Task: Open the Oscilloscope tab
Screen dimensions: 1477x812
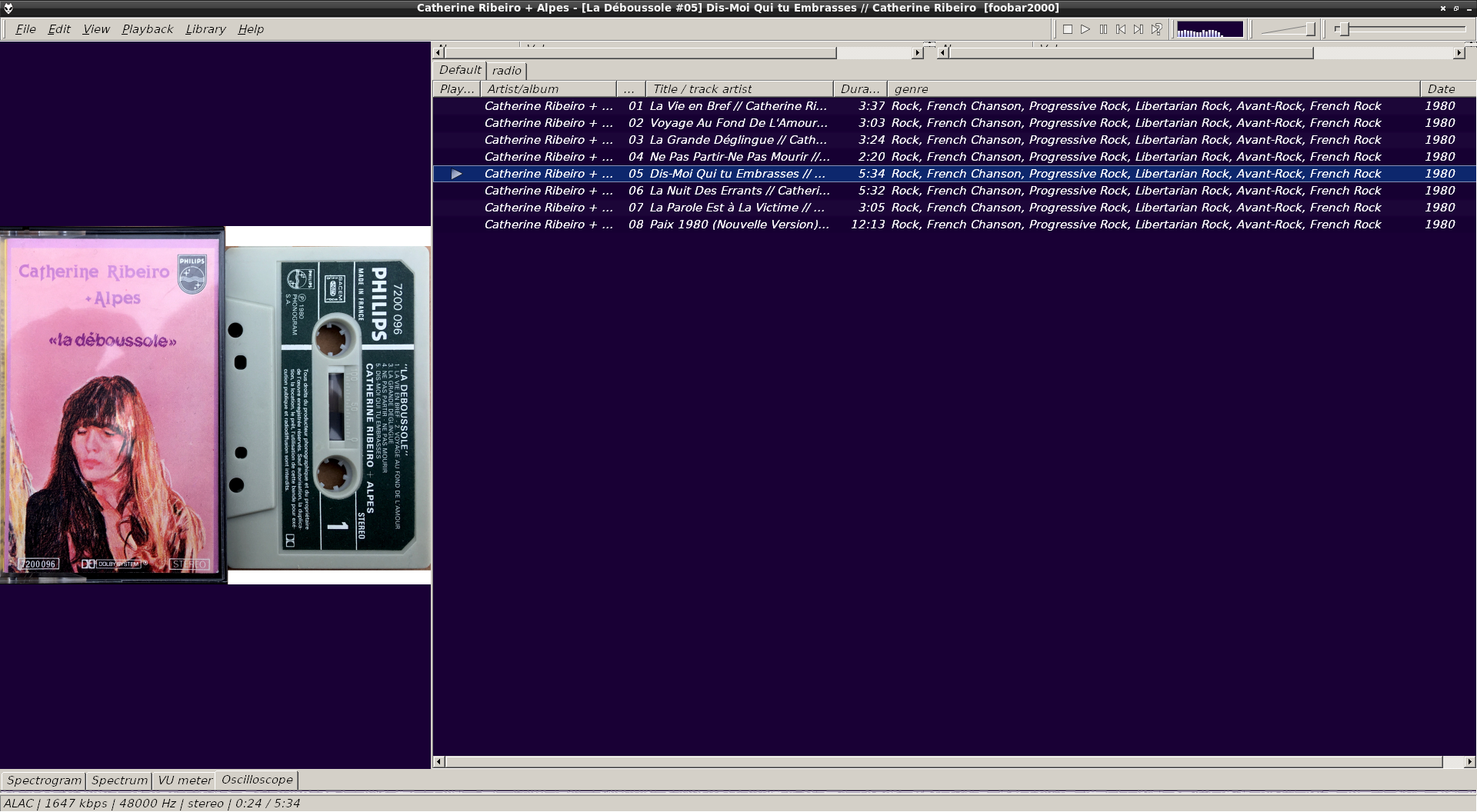Action: [257, 780]
